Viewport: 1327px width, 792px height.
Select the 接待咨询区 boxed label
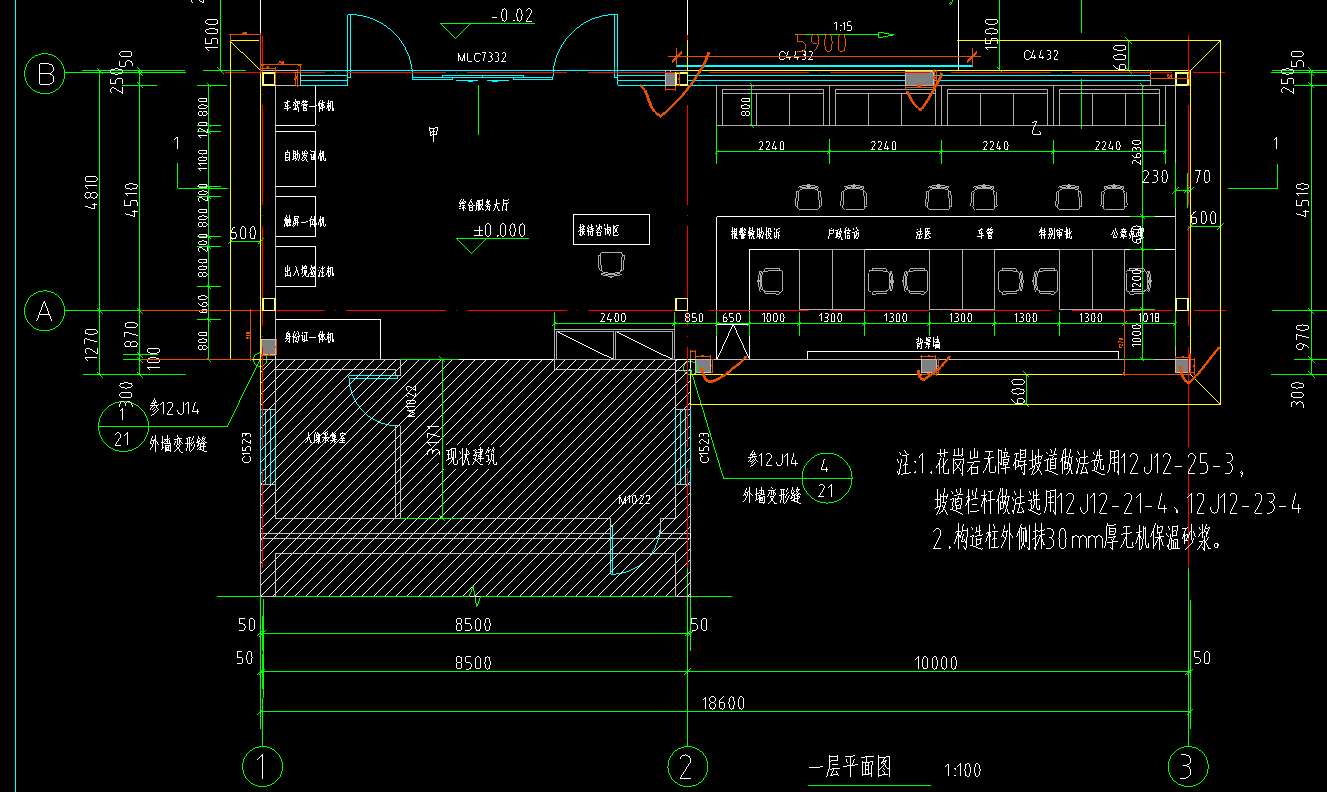click(x=611, y=229)
